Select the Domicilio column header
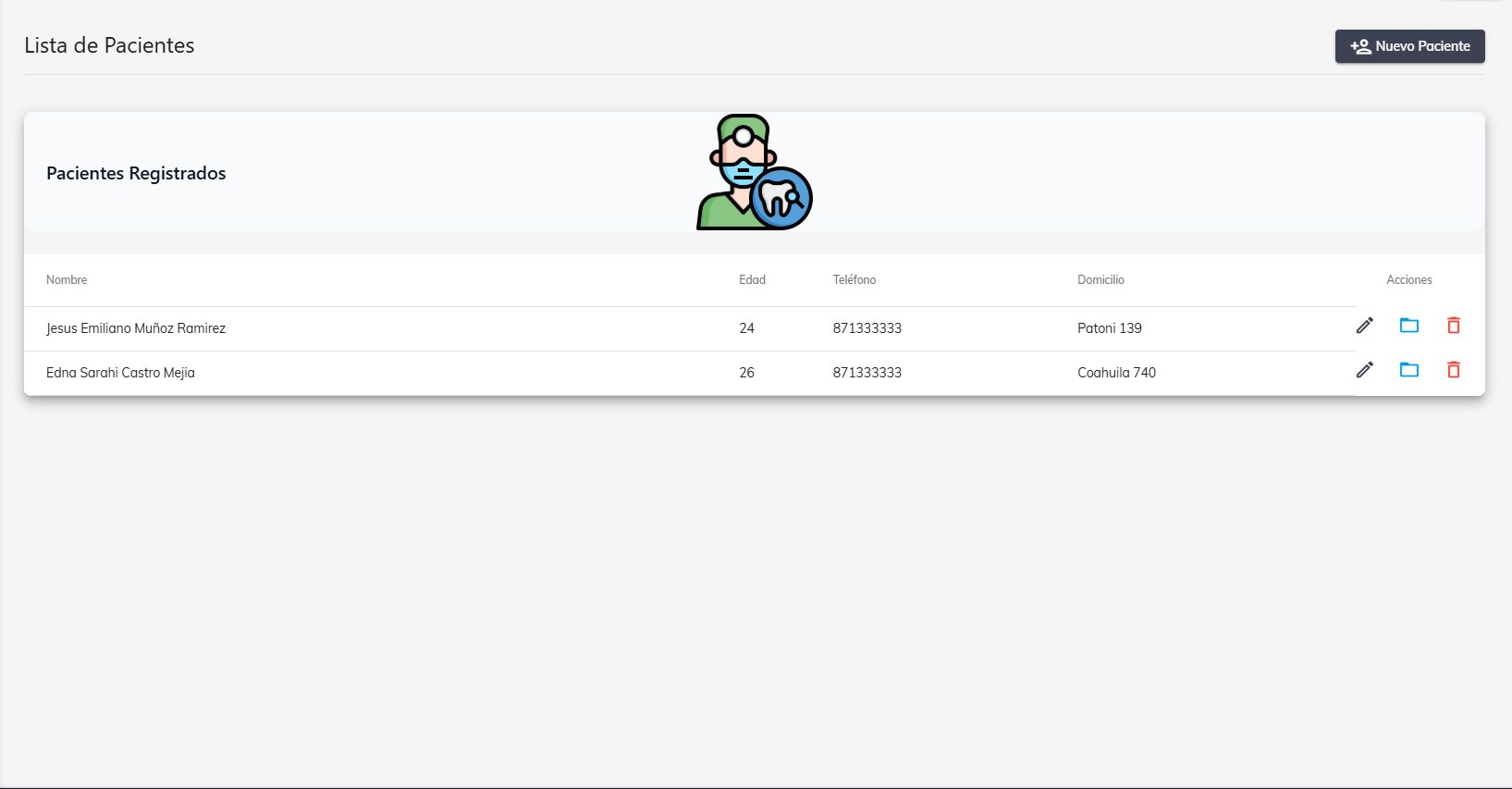This screenshot has width=1512, height=789. (1100, 280)
